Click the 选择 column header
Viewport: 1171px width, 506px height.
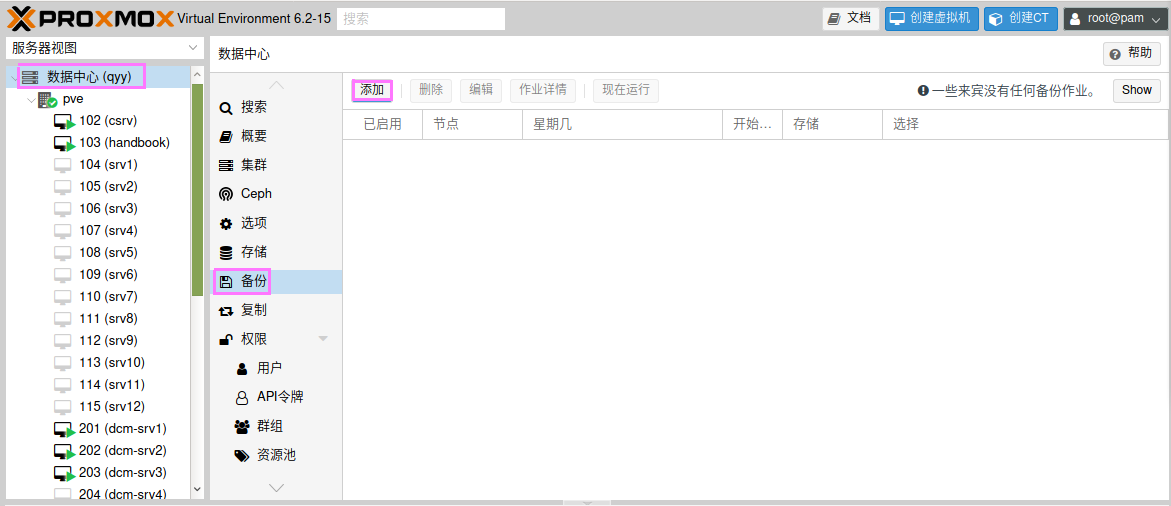click(1025, 125)
